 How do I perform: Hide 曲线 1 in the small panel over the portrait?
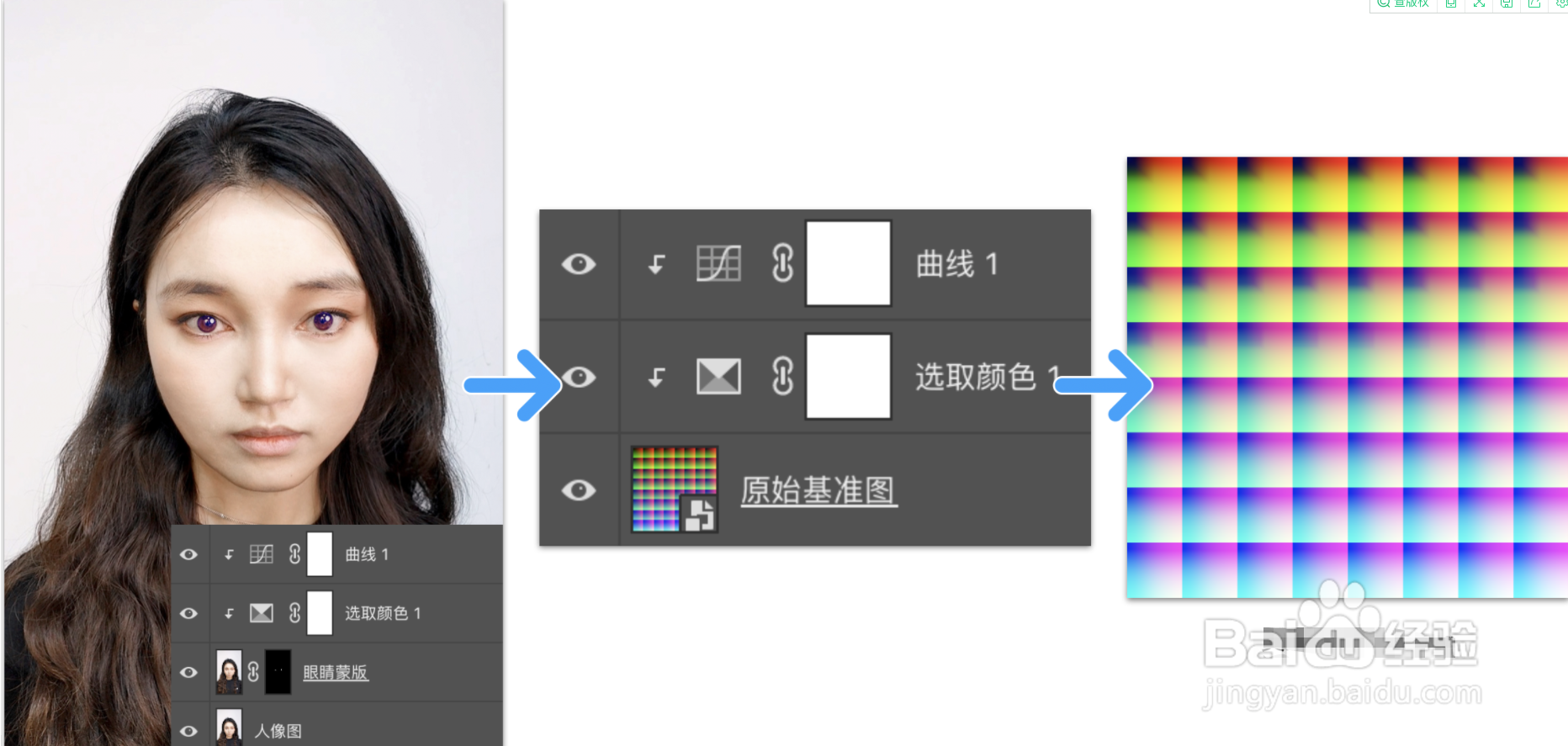189,554
